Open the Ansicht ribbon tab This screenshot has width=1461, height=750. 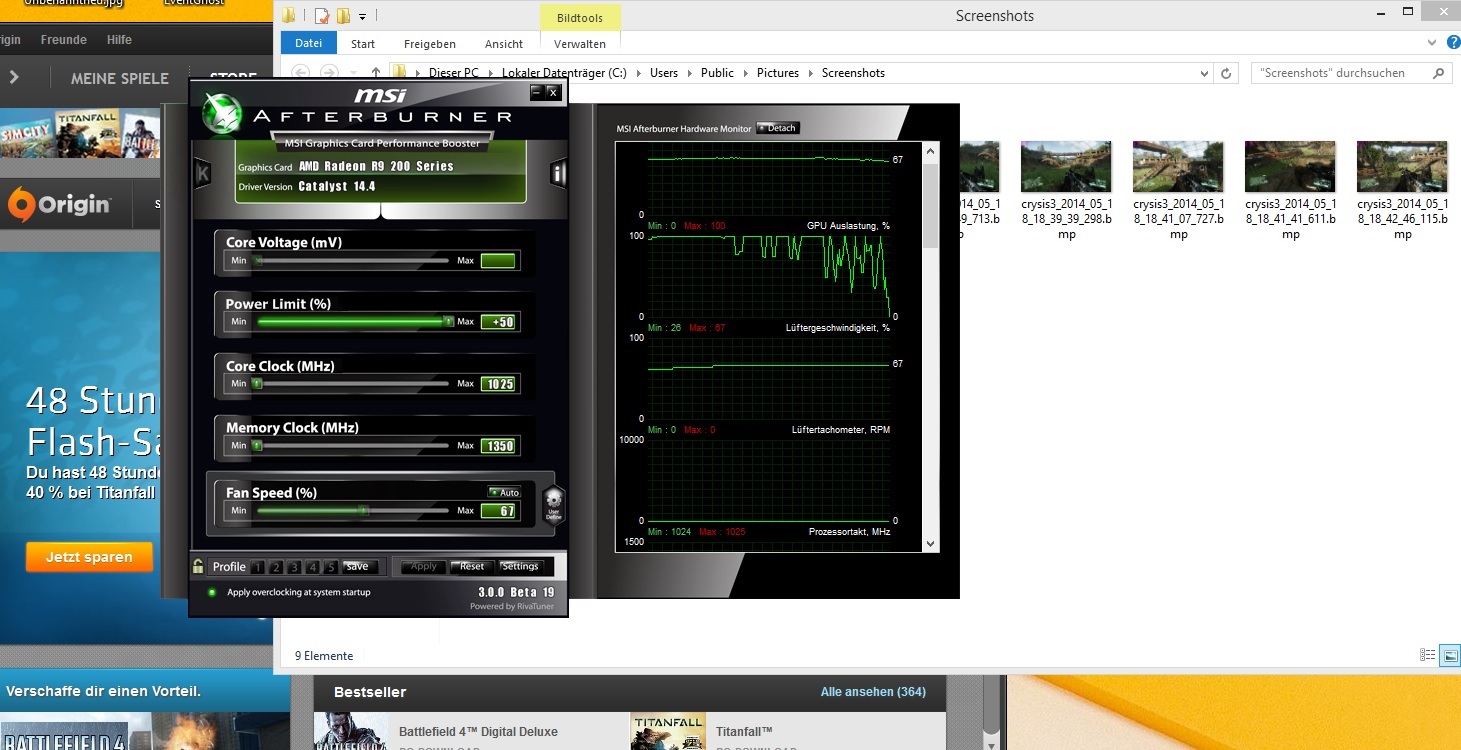pyautogui.click(x=504, y=44)
